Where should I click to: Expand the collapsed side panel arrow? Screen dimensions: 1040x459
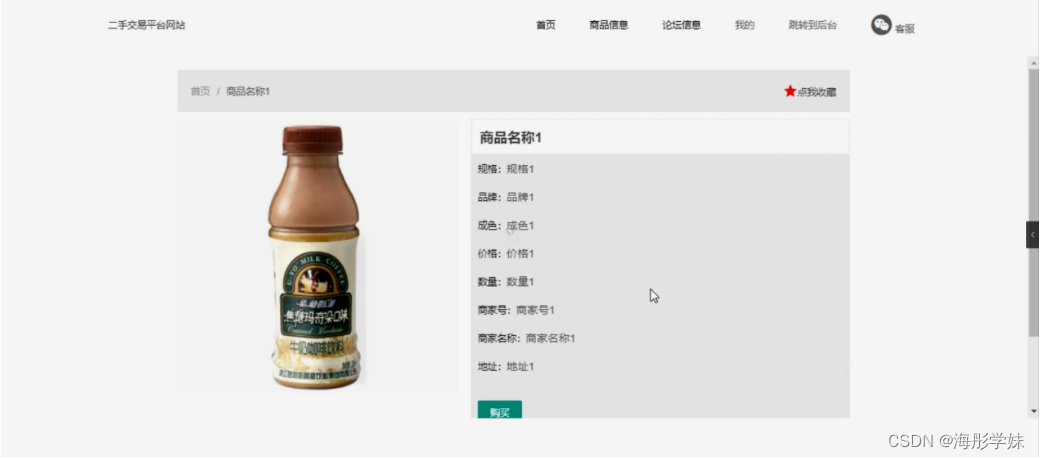(1032, 235)
